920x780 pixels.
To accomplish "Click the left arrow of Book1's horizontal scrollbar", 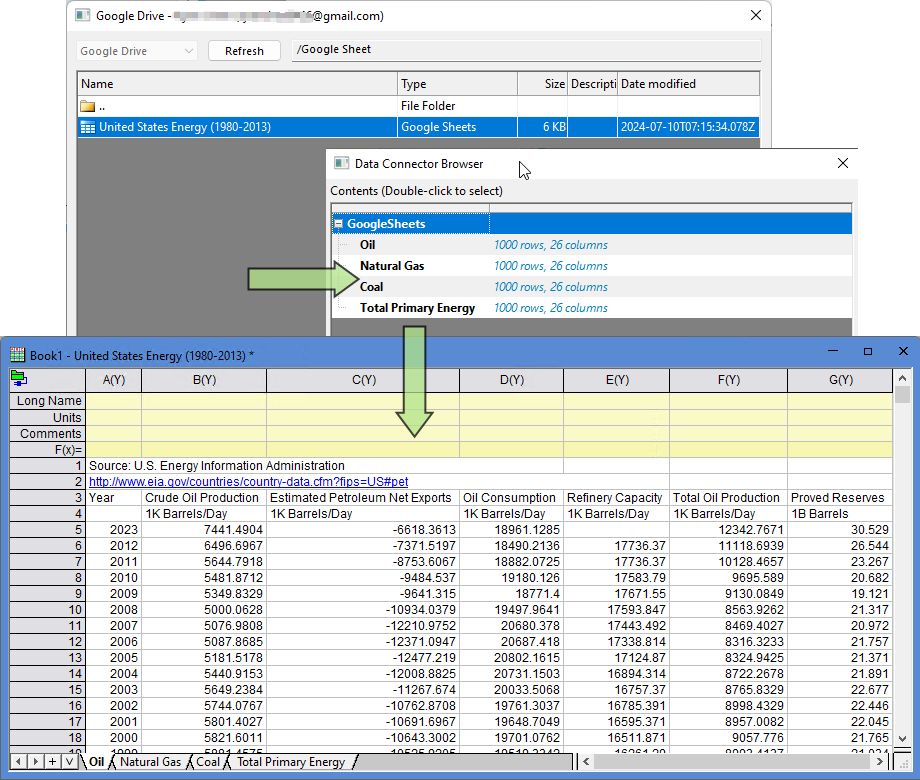I will (586, 762).
